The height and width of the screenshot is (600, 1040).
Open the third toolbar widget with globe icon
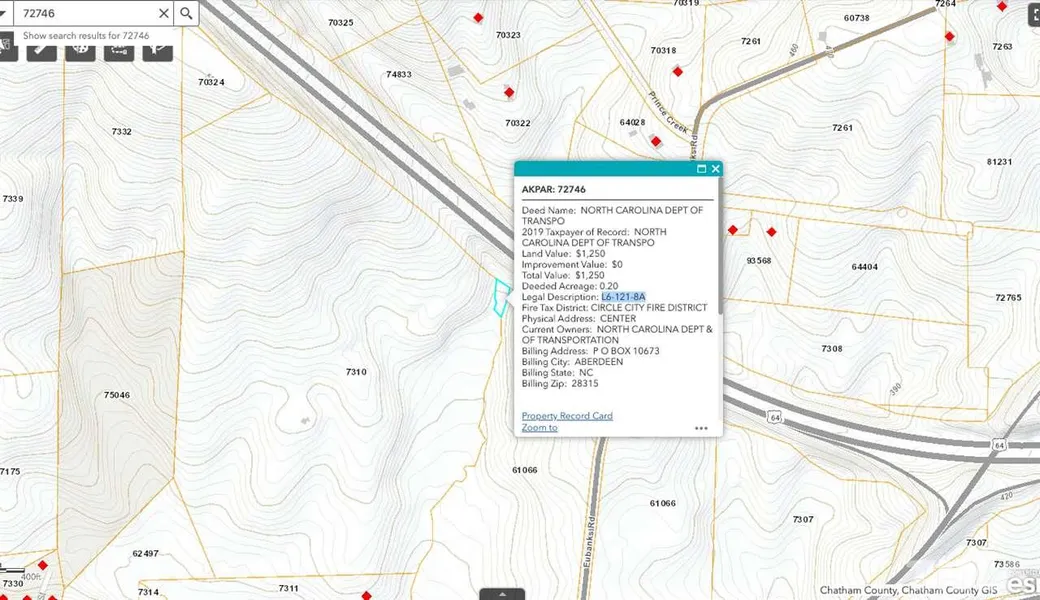click(80, 48)
